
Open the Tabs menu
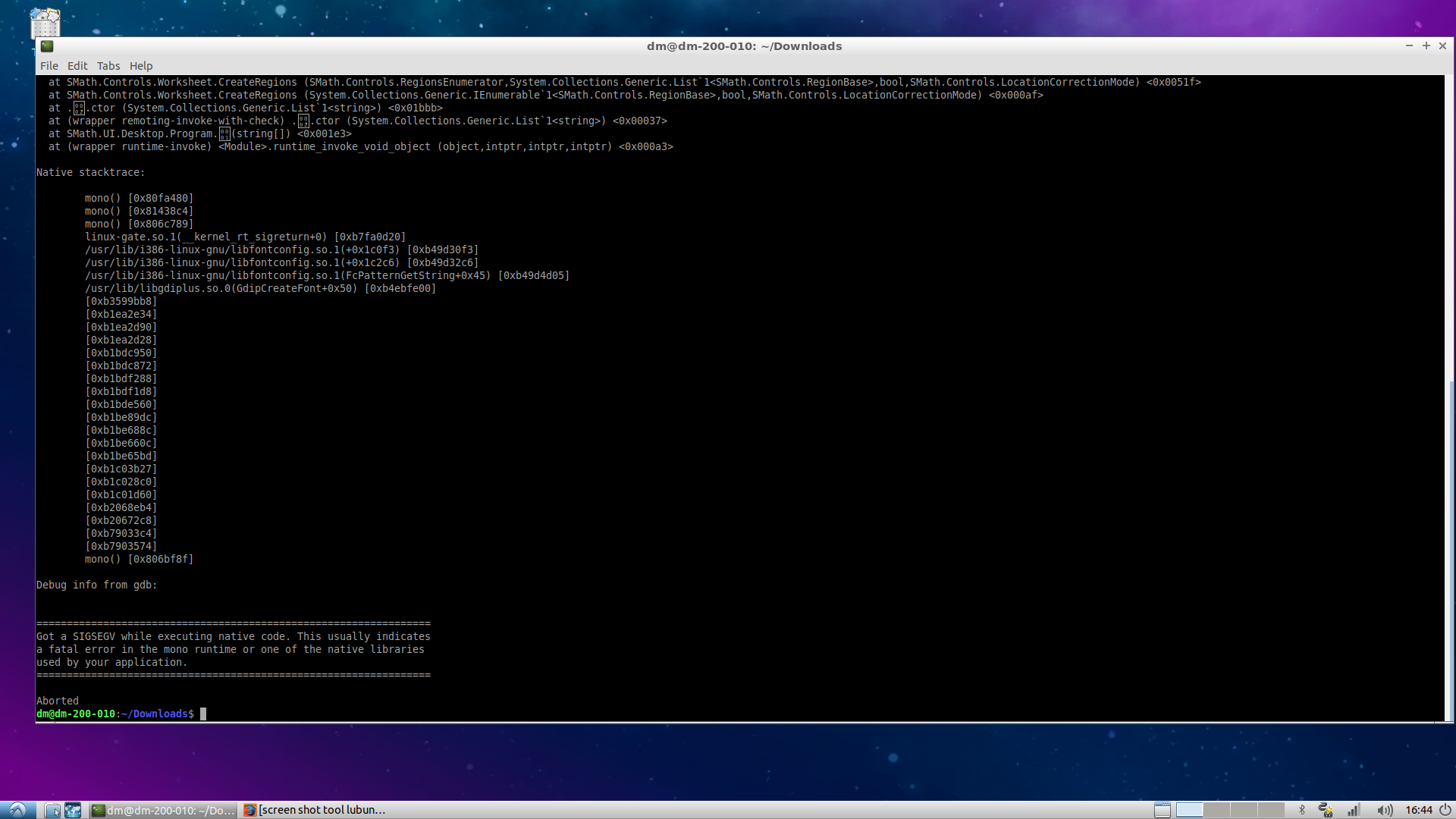[108, 66]
